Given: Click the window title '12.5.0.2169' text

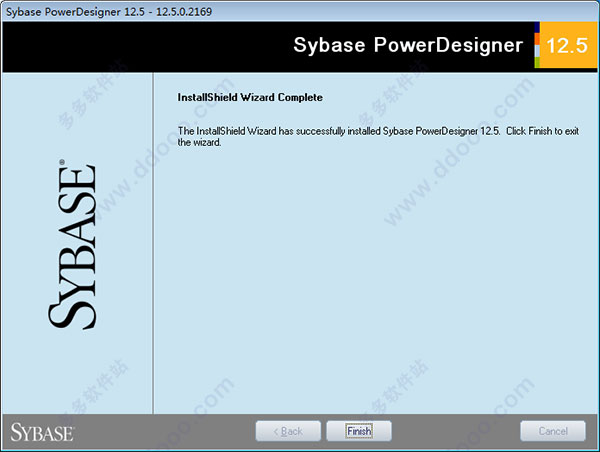Looking at the screenshot, I should [184, 11].
